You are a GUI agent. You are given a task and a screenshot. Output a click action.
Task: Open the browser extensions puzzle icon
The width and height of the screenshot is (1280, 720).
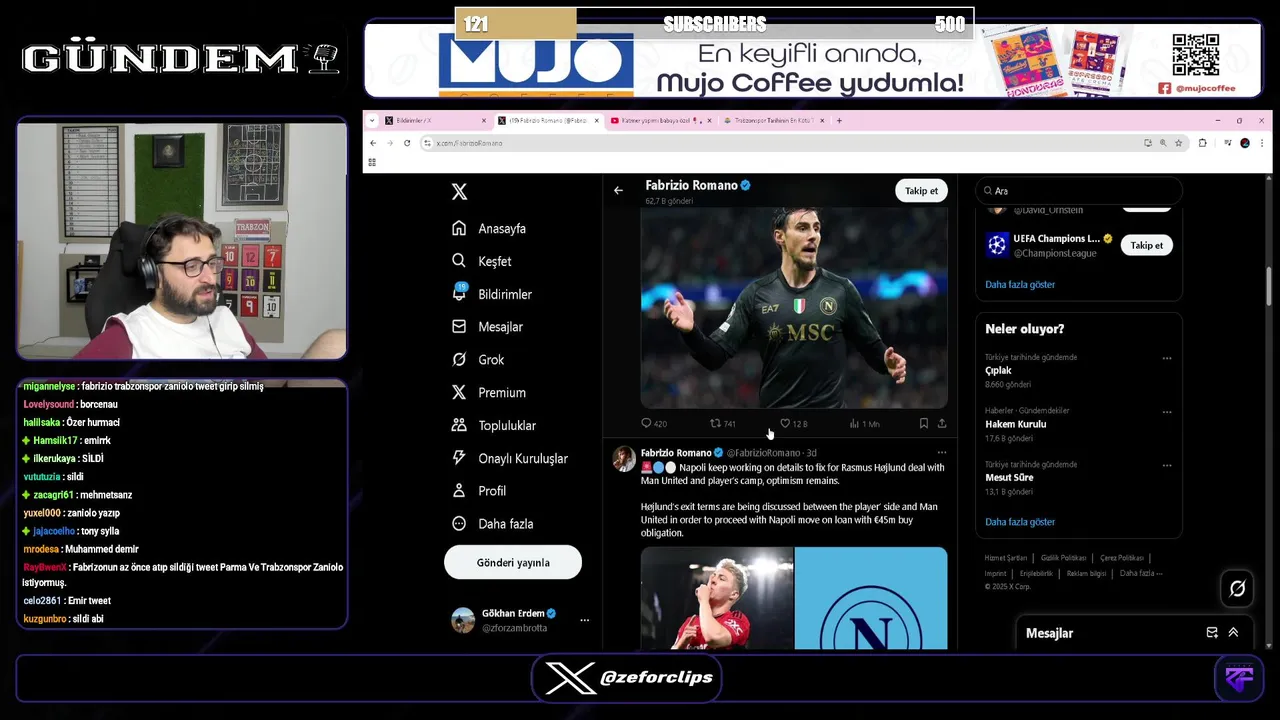click(x=1202, y=143)
